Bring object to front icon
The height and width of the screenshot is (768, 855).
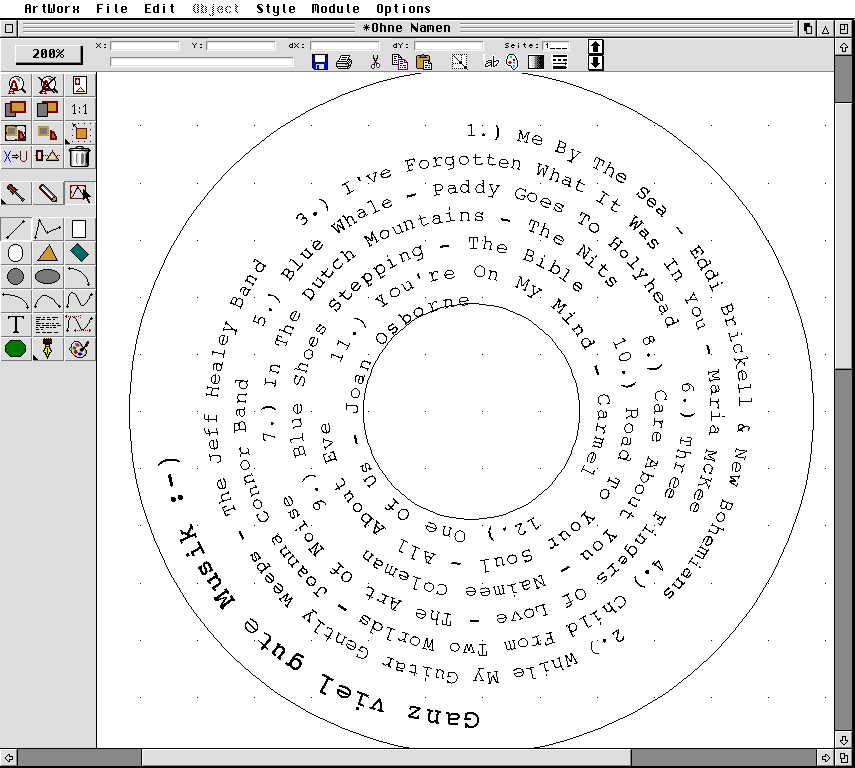point(16,109)
